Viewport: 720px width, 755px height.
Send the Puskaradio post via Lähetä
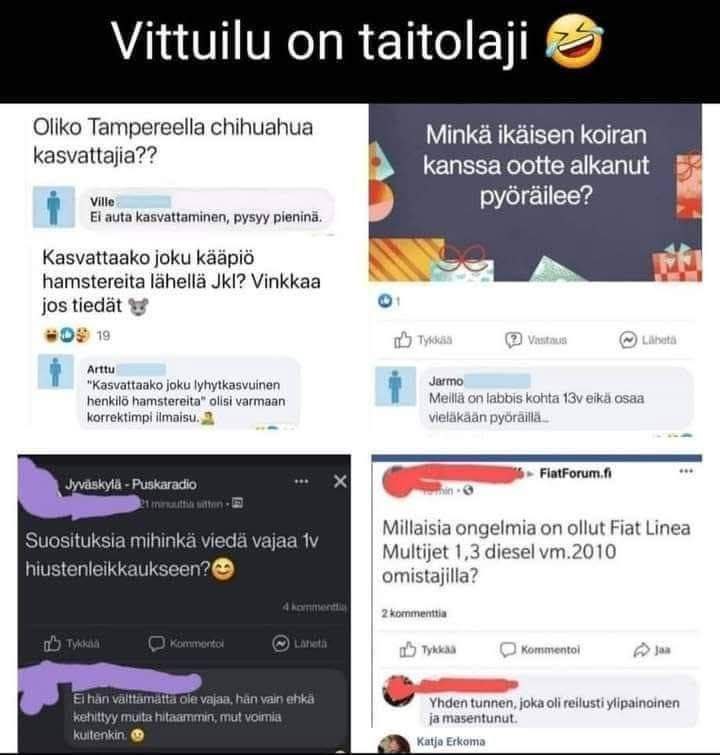(300, 643)
